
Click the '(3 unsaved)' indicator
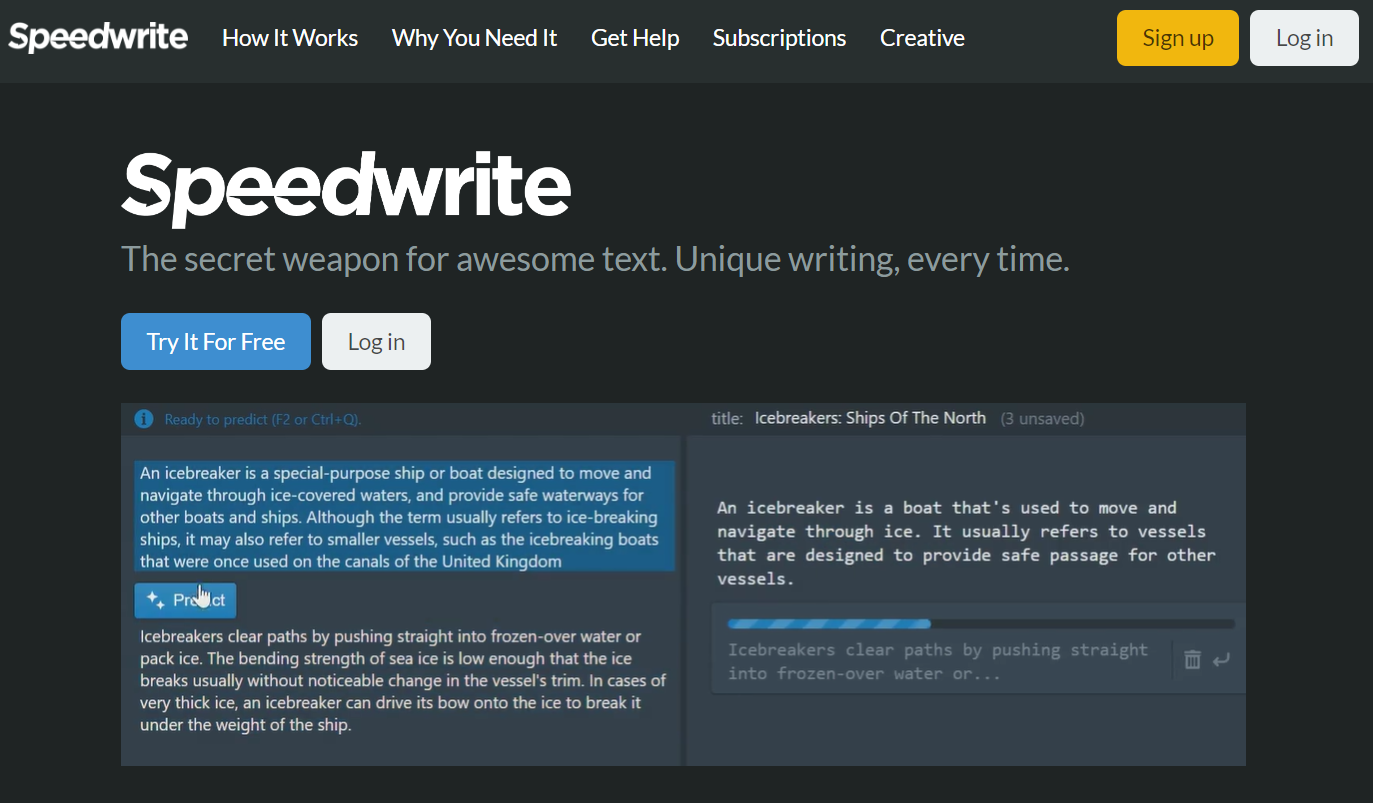coord(1043,419)
